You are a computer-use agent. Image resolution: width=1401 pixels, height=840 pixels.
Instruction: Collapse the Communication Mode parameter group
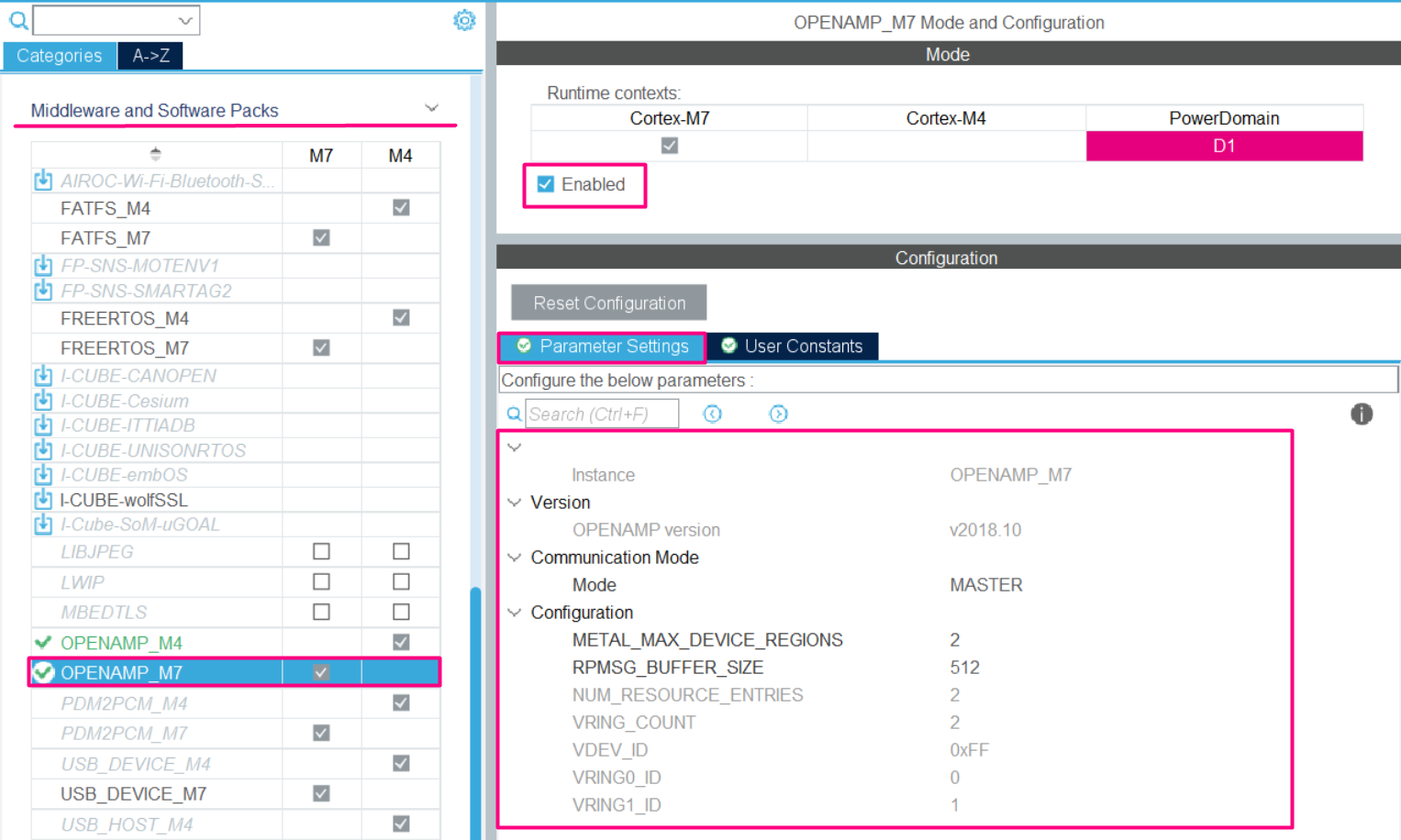click(514, 557)
